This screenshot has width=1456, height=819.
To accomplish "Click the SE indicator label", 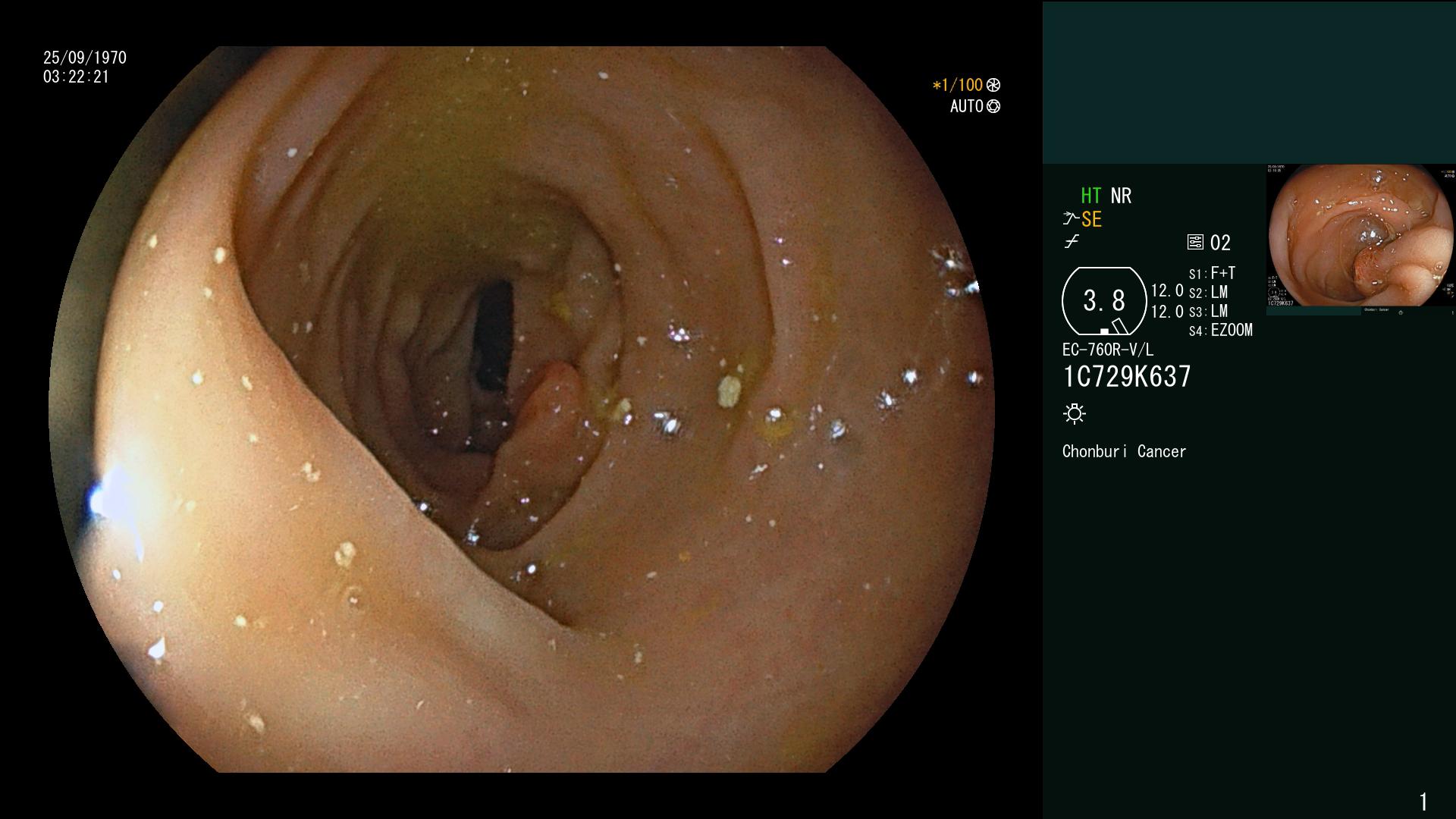I will [1091, 220].
